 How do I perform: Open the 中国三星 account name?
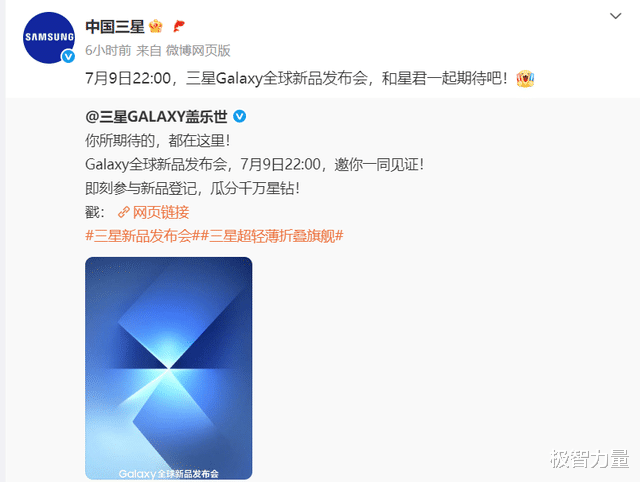pyautogui.click(x=115, y=27)
